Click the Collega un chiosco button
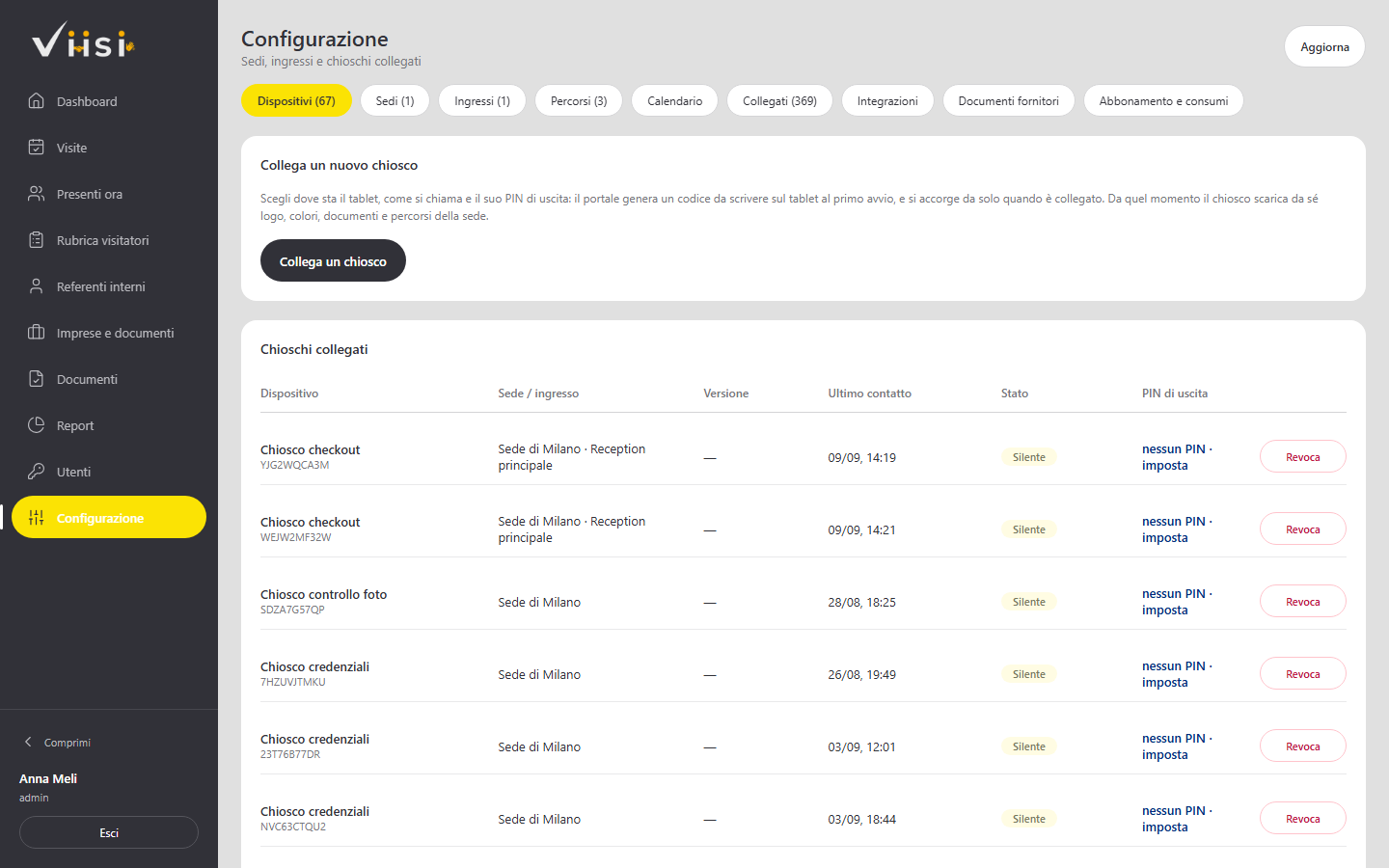This screenshot has height=868, width=1389. click(x=333, y=260)
